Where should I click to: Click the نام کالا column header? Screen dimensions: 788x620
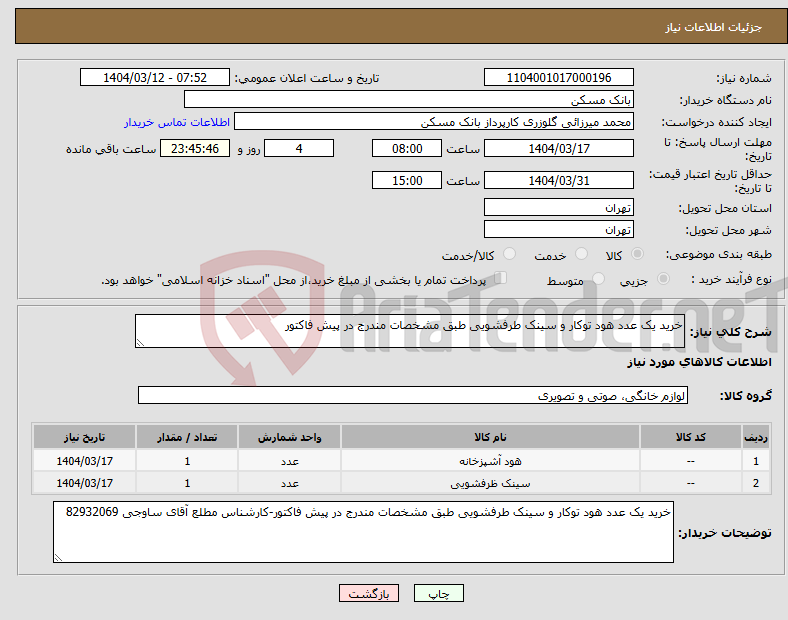490,437
